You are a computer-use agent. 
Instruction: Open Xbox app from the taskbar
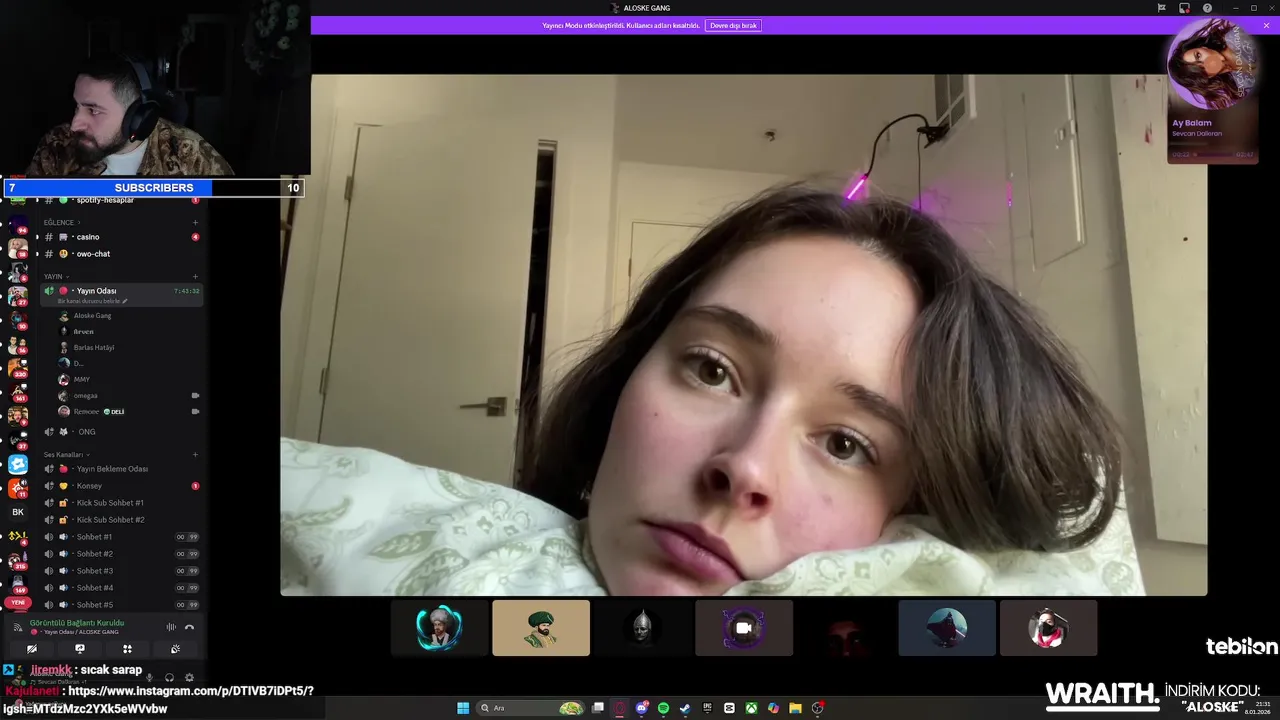click(x=751, y=708)
